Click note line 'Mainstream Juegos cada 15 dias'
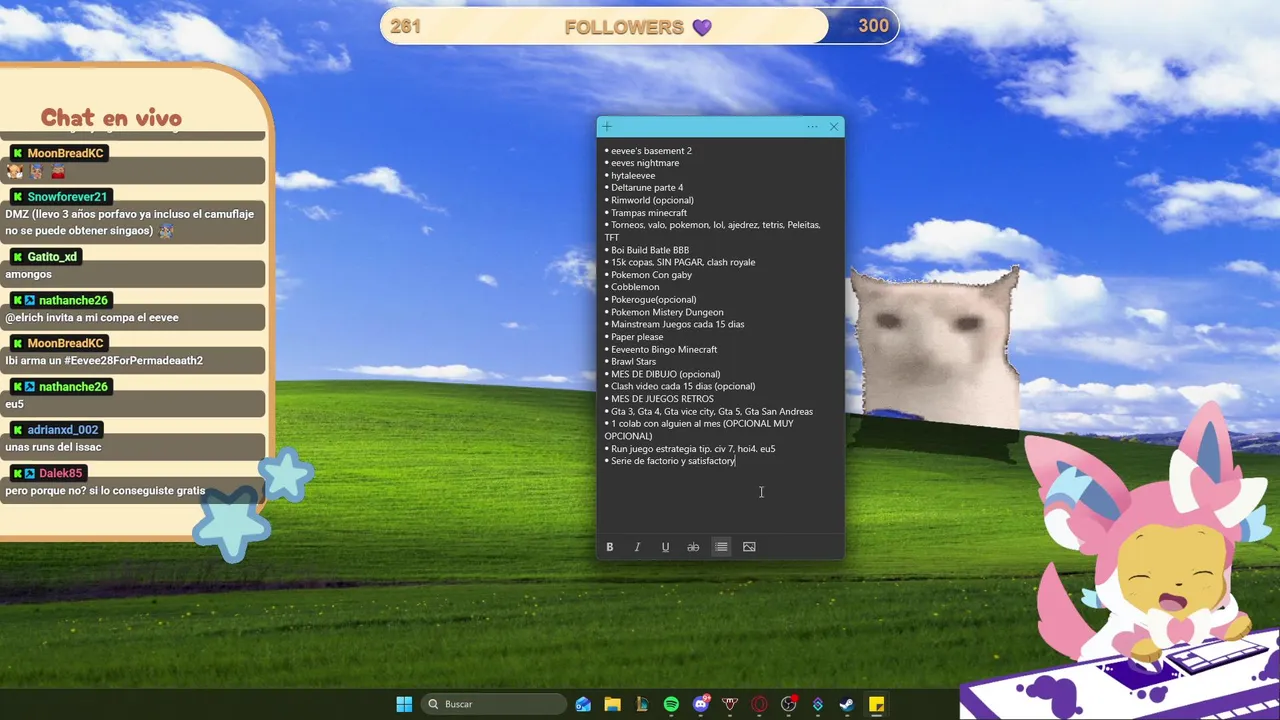1280x720 pixels. point(677,324)
